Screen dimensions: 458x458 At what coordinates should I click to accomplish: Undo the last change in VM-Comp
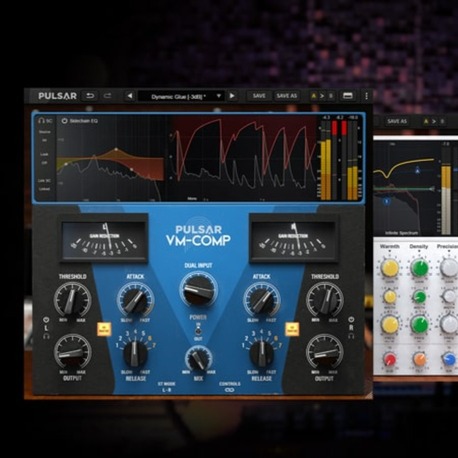point(90,96)
